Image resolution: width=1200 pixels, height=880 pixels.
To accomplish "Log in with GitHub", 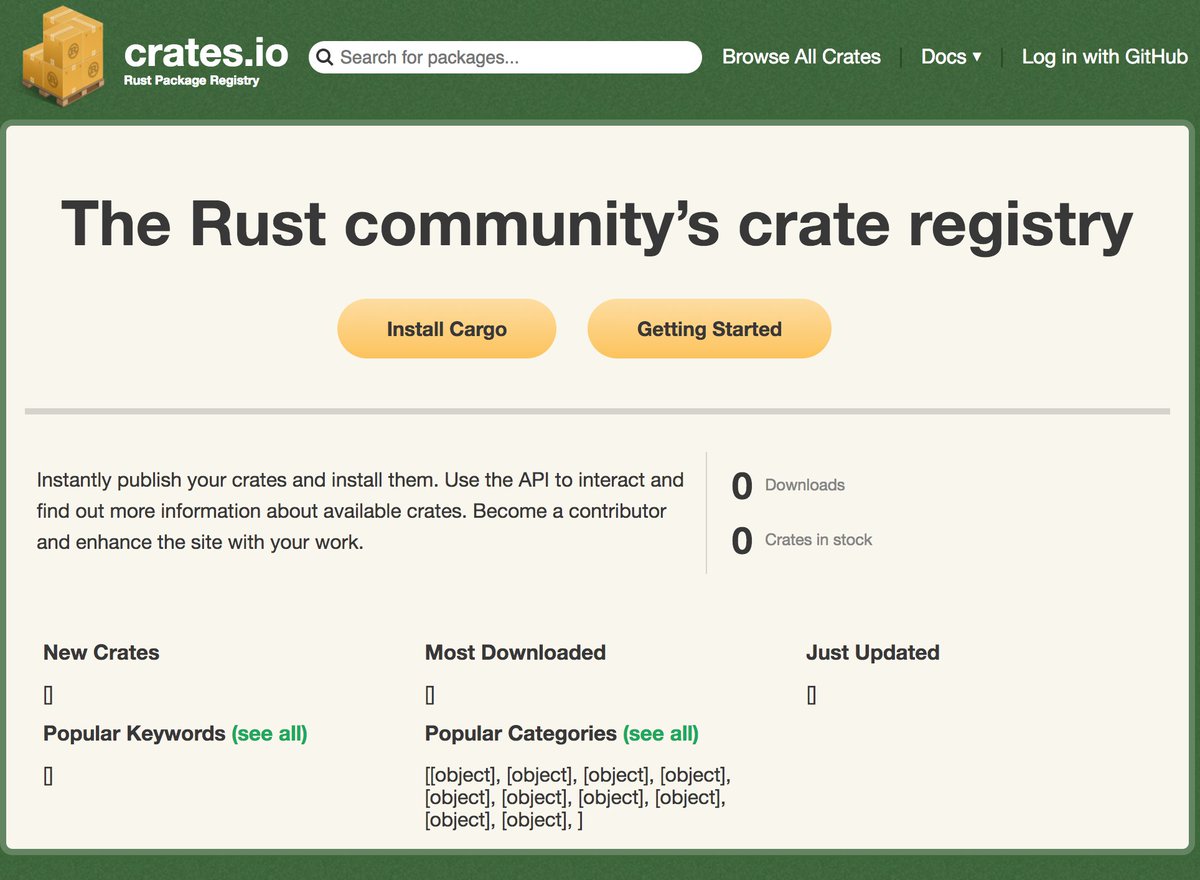I will click(x=1104, y=57).
